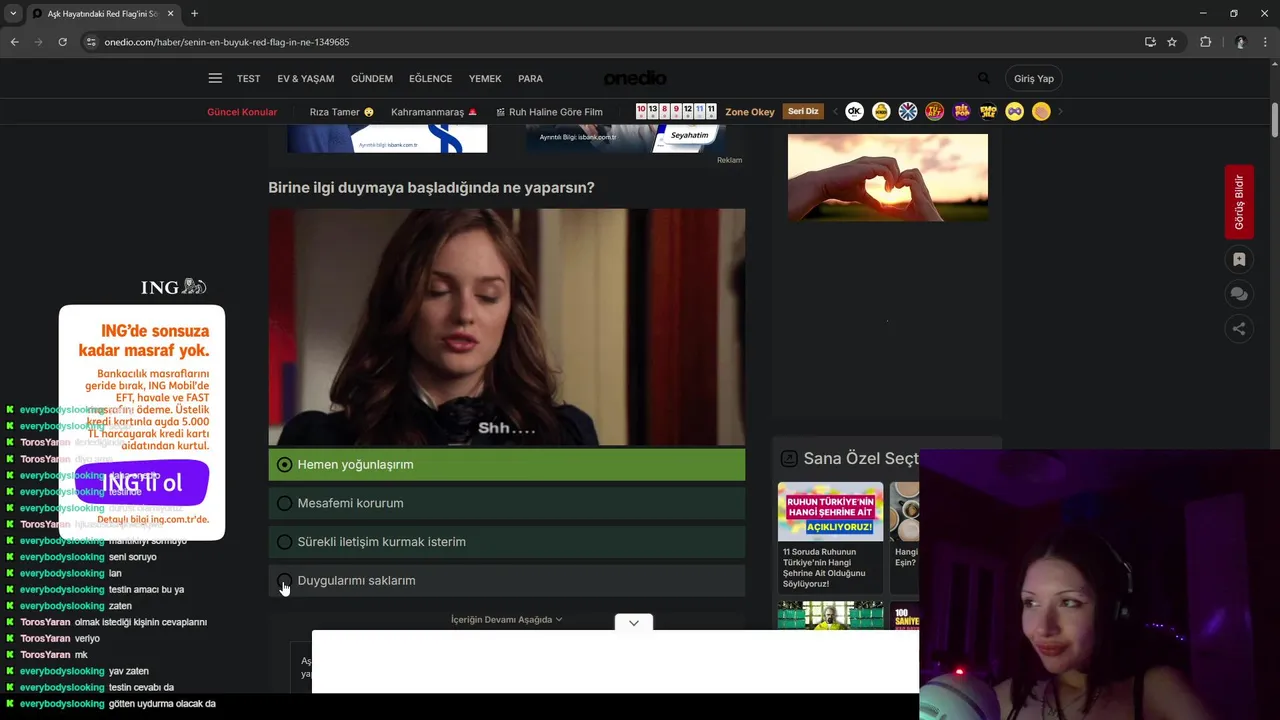
Task: Open the blue-white star game icon
Action: [x=908, y=112]
